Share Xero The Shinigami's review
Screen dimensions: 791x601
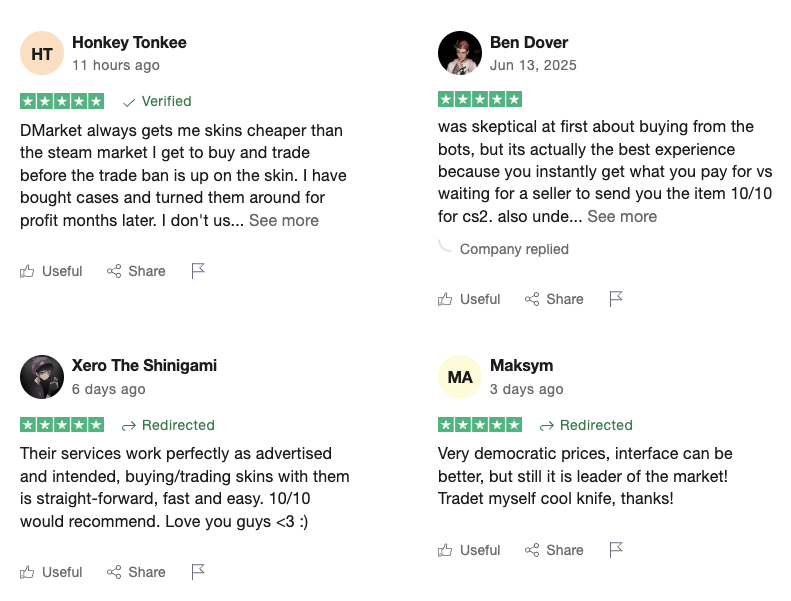(136, 572)
